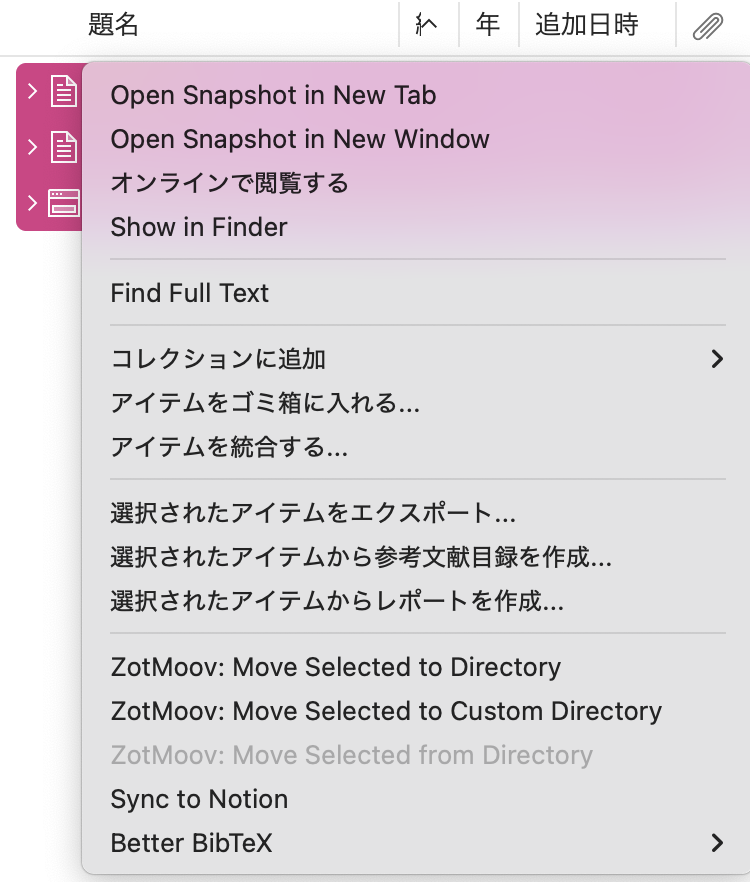The image size is (750, 882).
Task: Choose Open Snapshot in New Tab
Action: (273, 95)
